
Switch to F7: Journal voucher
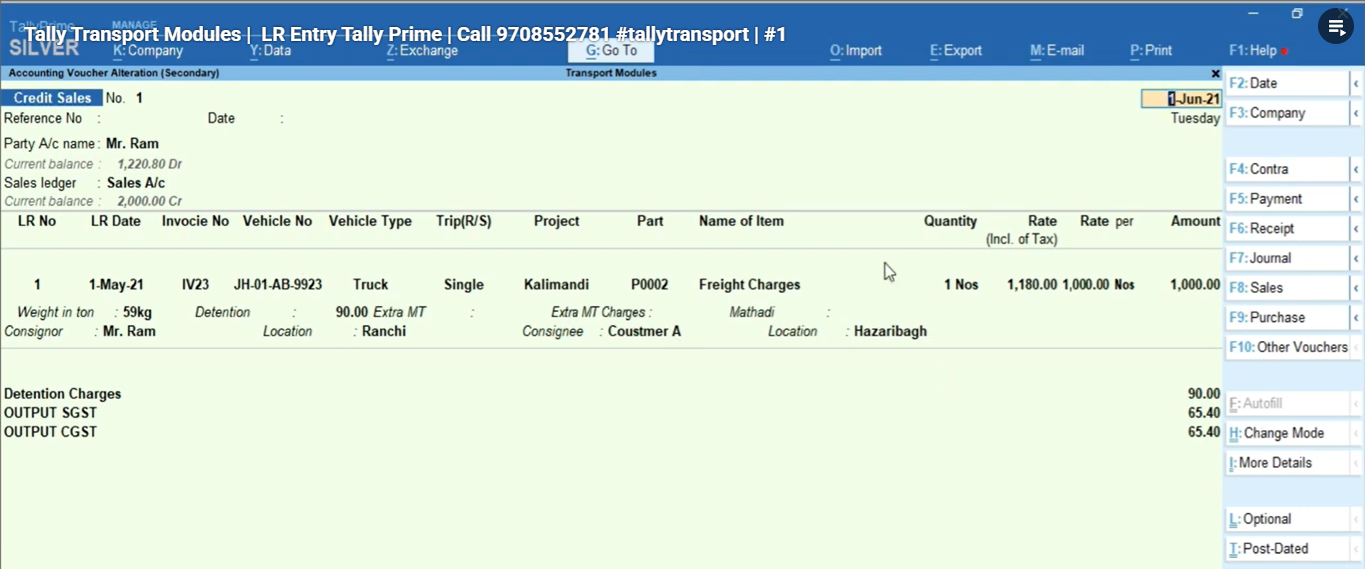click(x=1287, y=258)
